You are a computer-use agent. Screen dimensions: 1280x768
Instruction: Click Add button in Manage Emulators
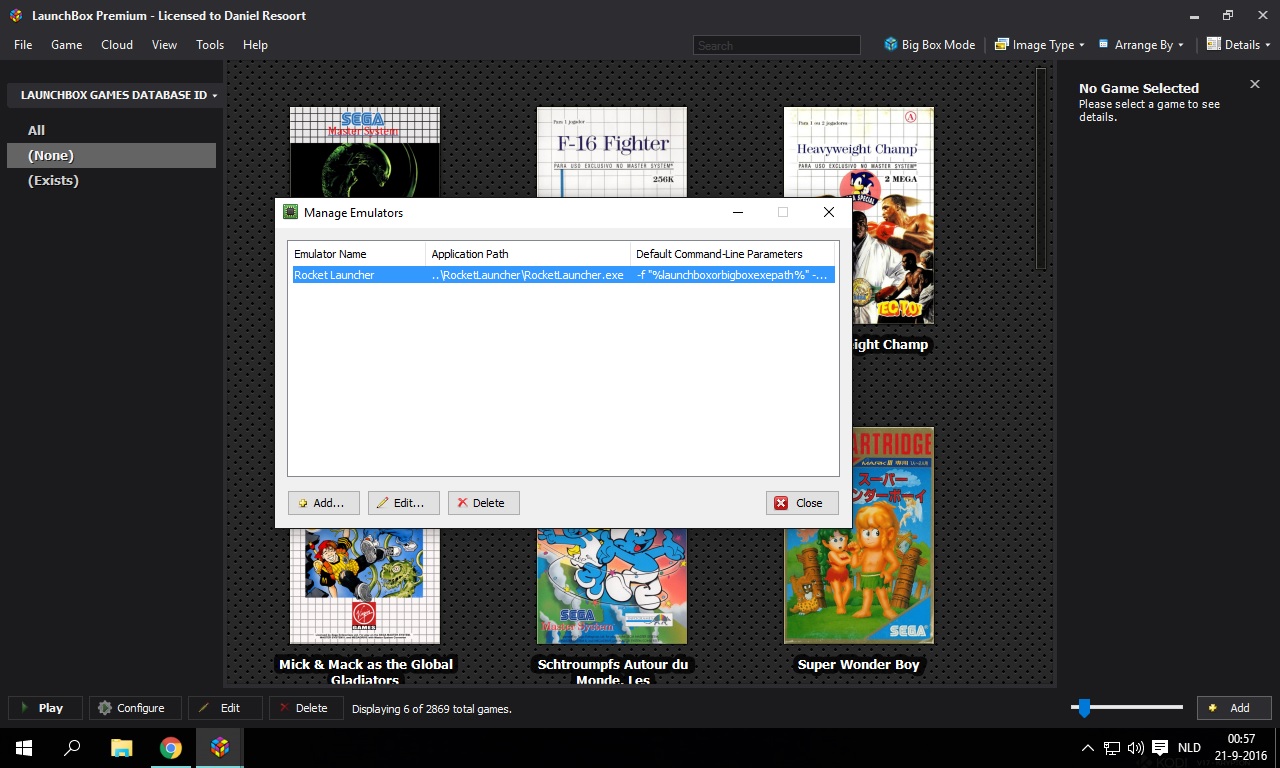click(x=323, y=503)
